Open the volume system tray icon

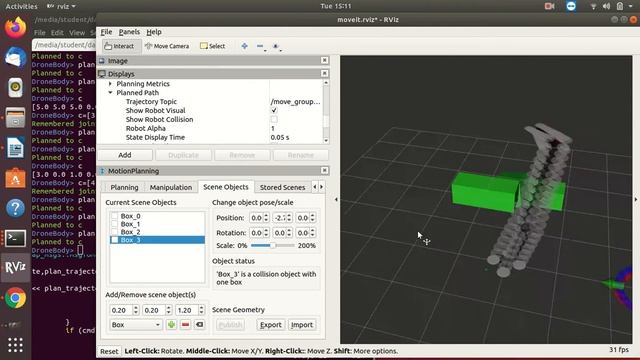tap(607, 6)
